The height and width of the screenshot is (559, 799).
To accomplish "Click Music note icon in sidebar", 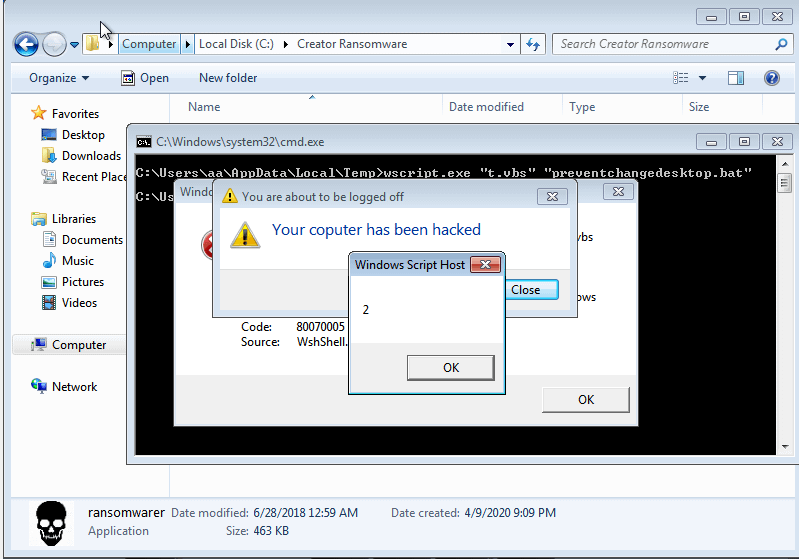I will click(x=49, y=260).
